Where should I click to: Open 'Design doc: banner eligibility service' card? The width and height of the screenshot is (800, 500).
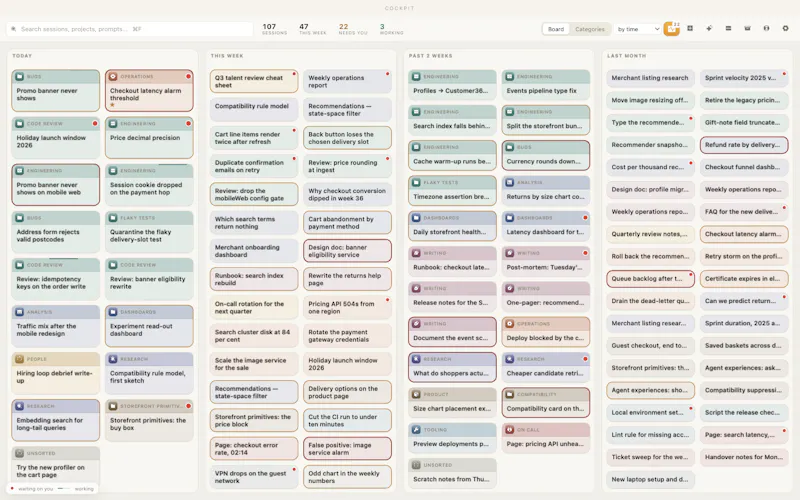coord(347,251)
